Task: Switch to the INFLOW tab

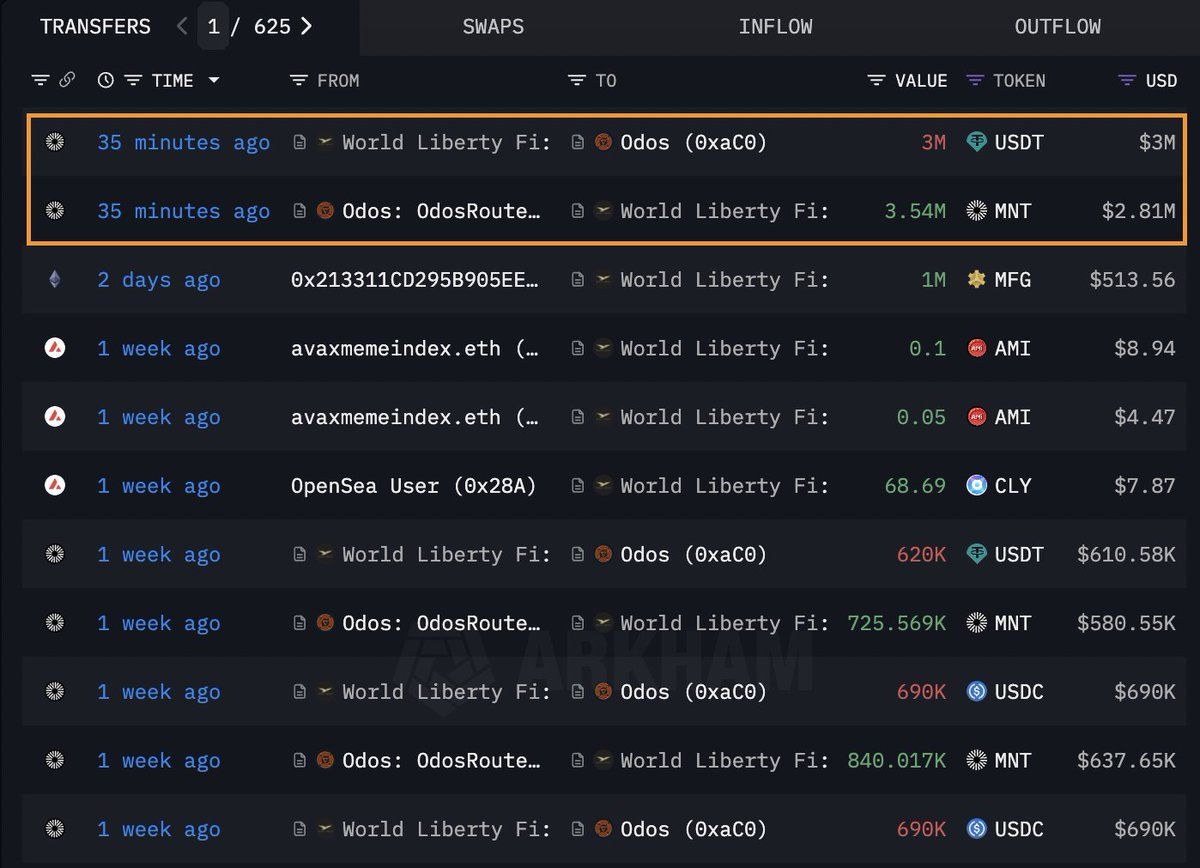Action: [775, 27]
